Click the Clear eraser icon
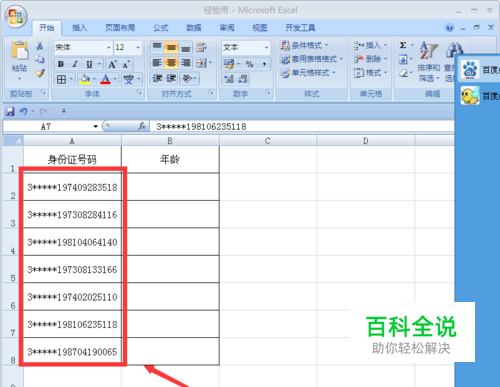500x387 pixels. click(x=403, y=73)
